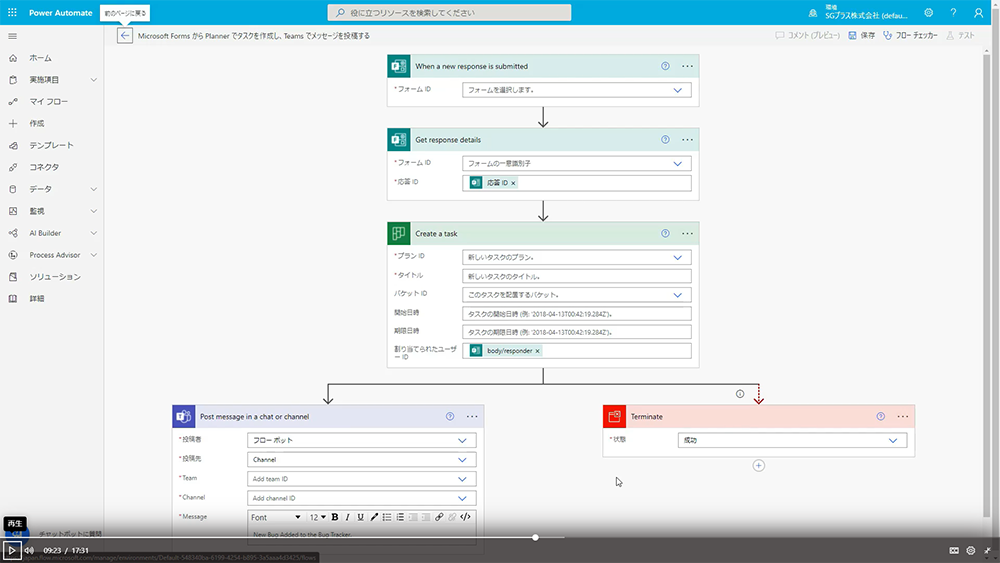Click the 期限日時 input field
The image size is (1000, 563).
577,332
